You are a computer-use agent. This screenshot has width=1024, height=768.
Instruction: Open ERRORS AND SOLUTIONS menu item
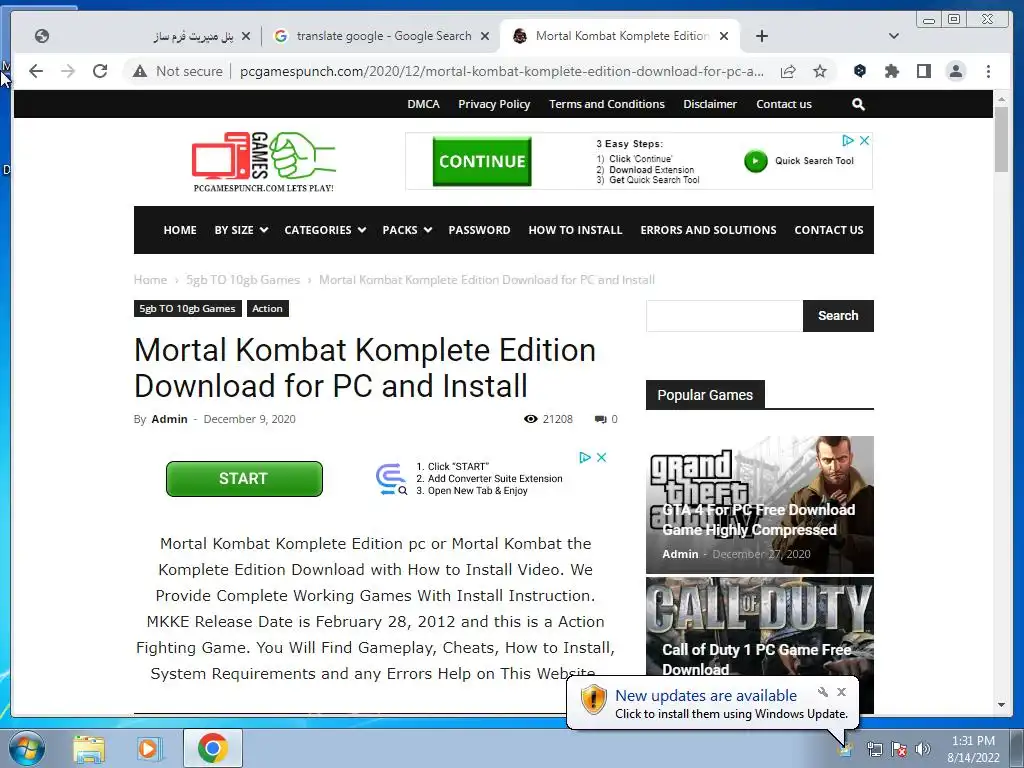point(708,230)
